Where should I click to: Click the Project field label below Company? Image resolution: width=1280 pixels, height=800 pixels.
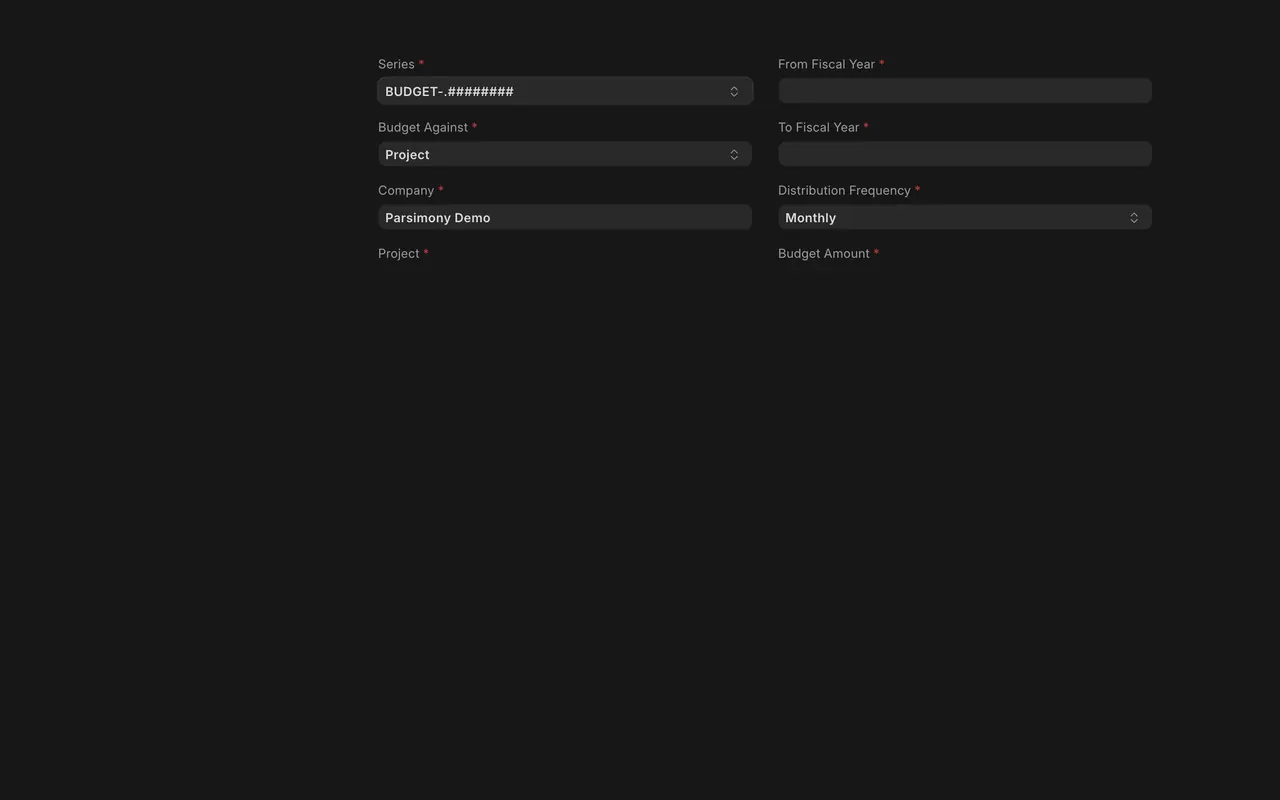tap(398, 253)
